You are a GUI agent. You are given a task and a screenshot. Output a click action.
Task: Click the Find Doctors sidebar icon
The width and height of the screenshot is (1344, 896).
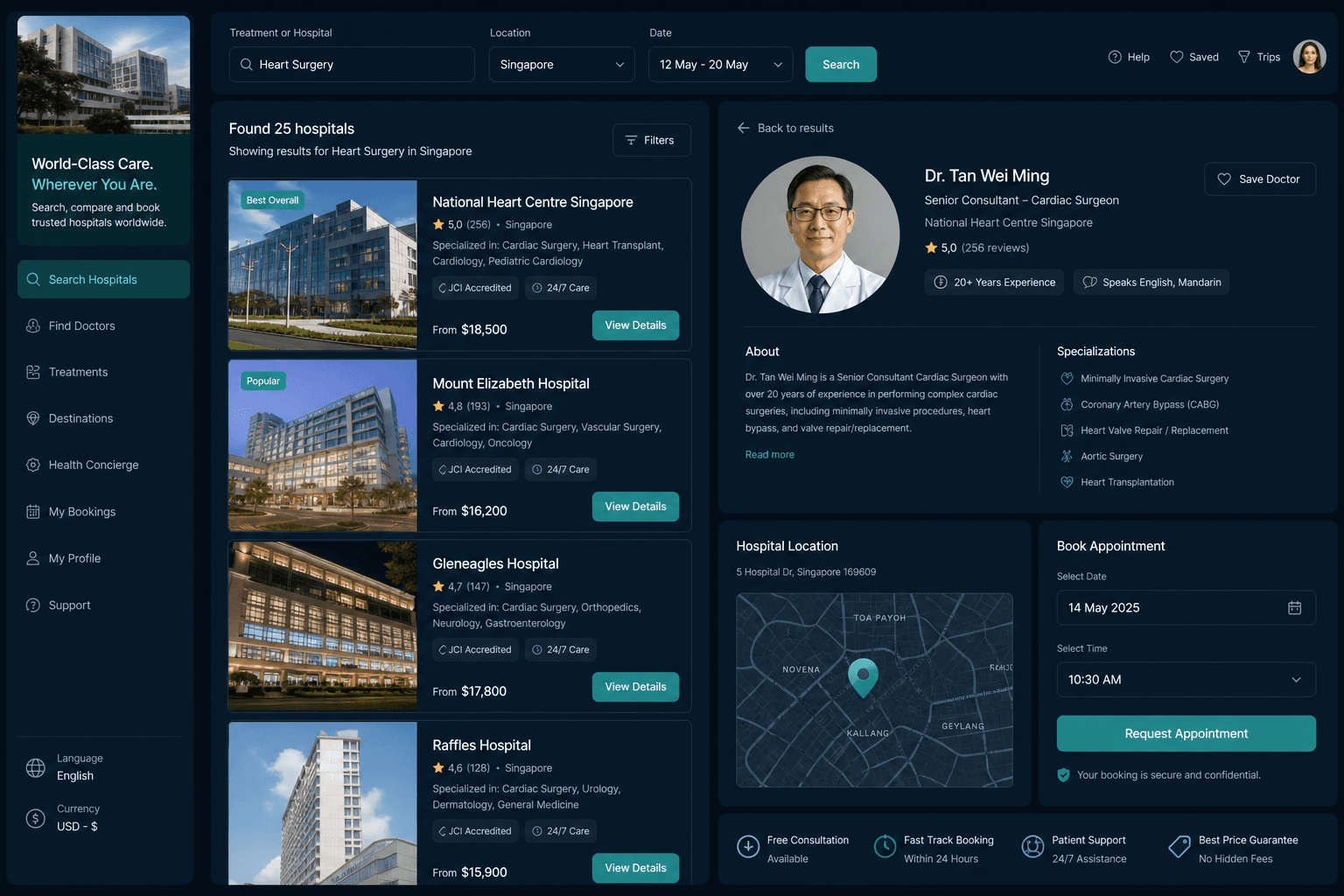[33, 325]
